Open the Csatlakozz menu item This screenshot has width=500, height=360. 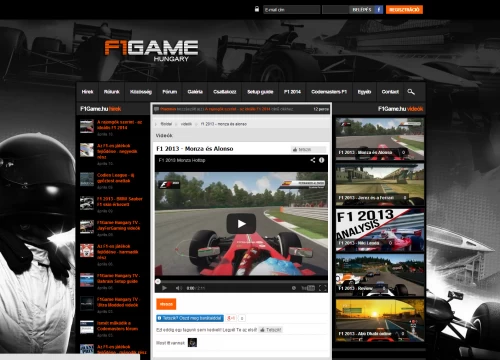coord(225,92)
